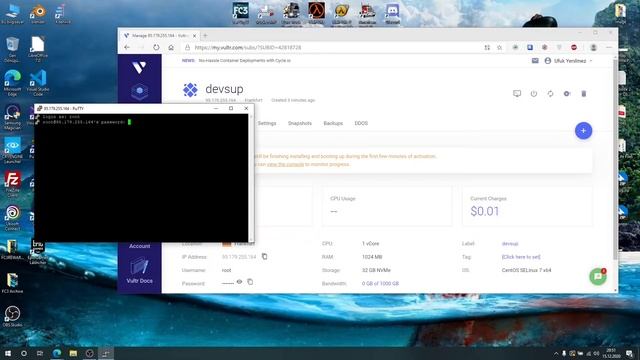Select the Ubisoft Connect desktop shortcut
This screenshot has width=640, height=360.
coord(12,218)
